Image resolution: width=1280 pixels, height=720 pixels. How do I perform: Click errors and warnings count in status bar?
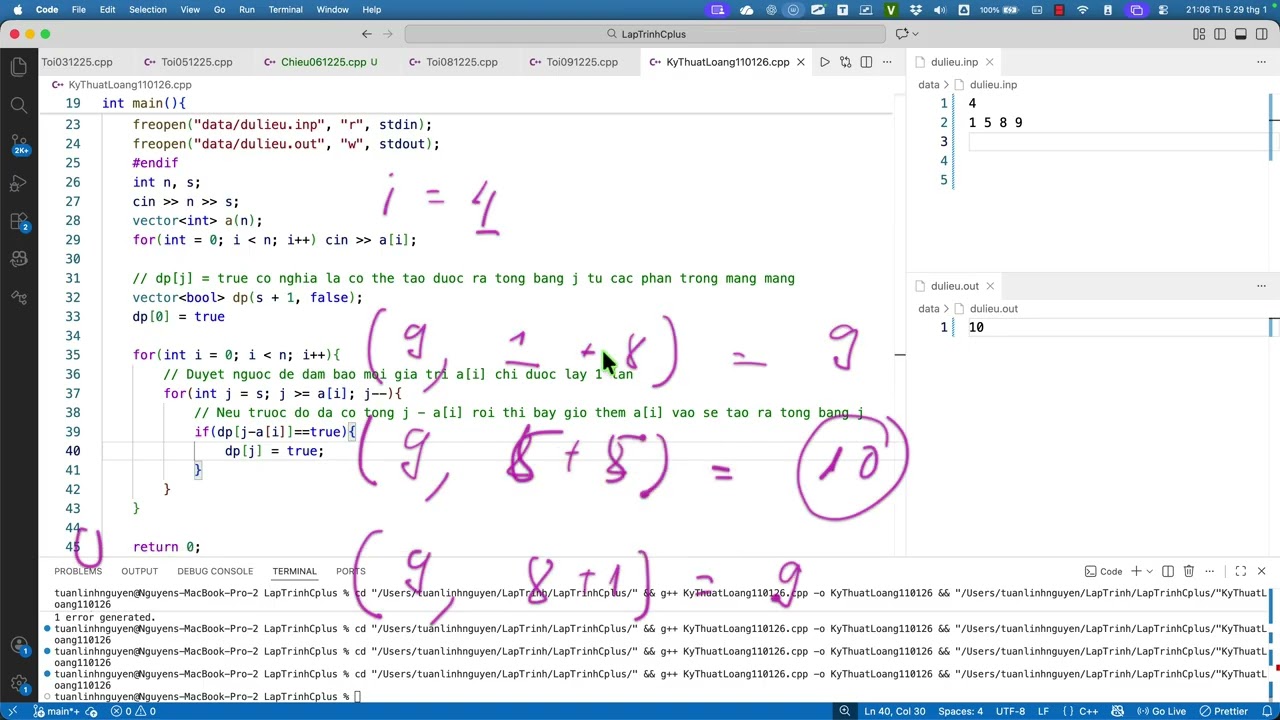point(131,711)
